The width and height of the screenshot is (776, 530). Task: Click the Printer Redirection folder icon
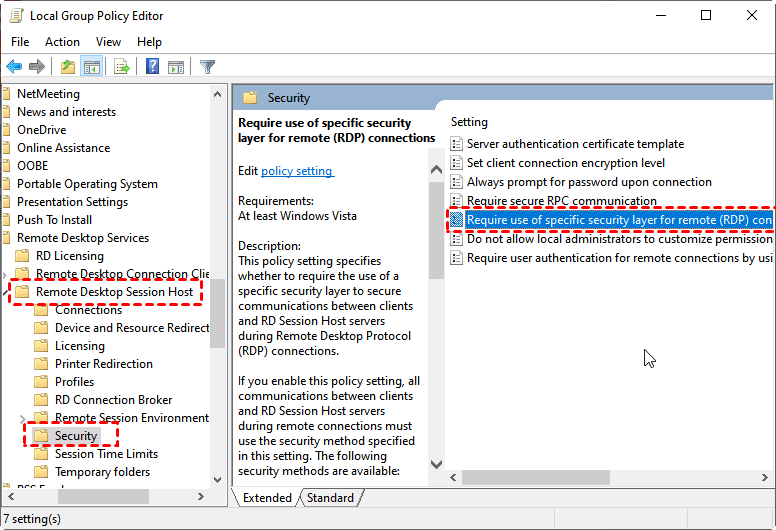tap(41, 364)
